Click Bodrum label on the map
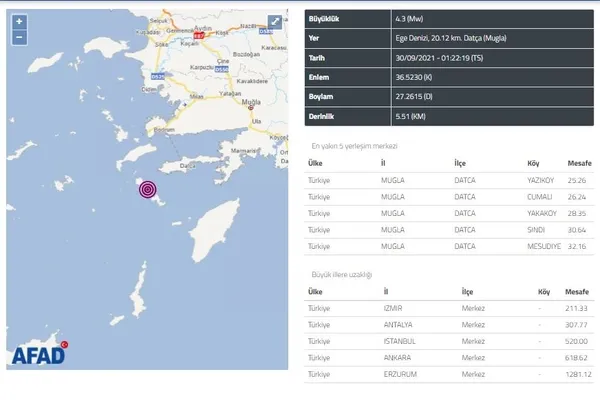The width and height of the screenshot is (600, 405). pyautogui.click(x=165, y=128)
